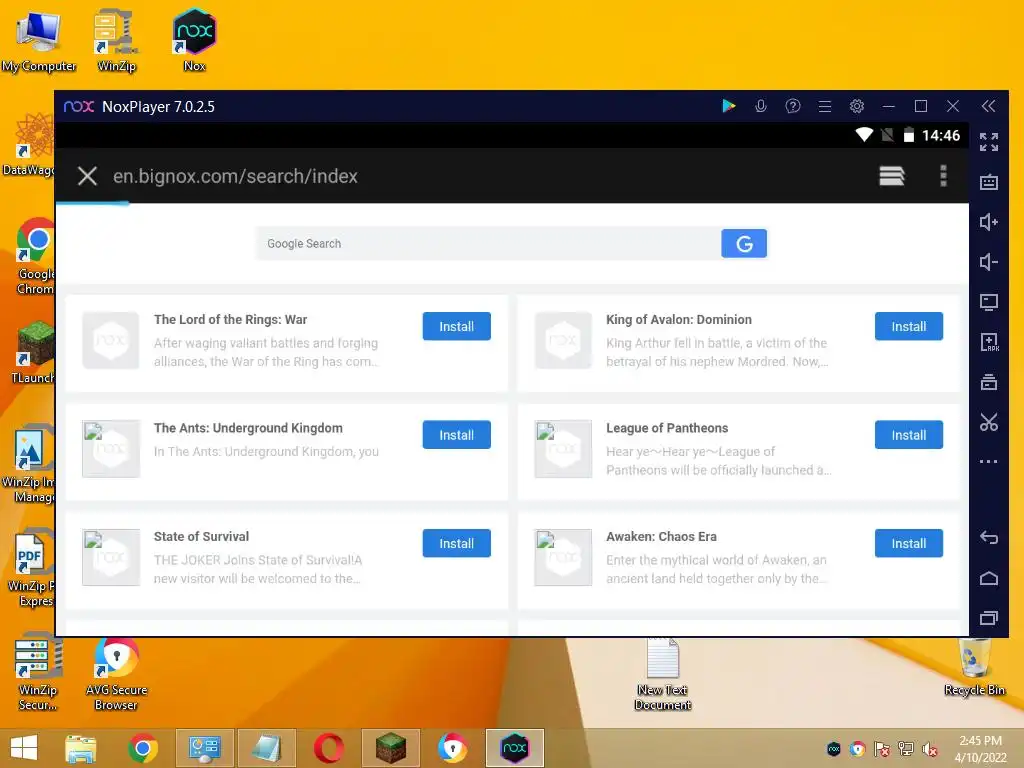Viewport: 1024px width, 768px height.
Task: Open NoxPlayer settings gear
Action: 857,106
